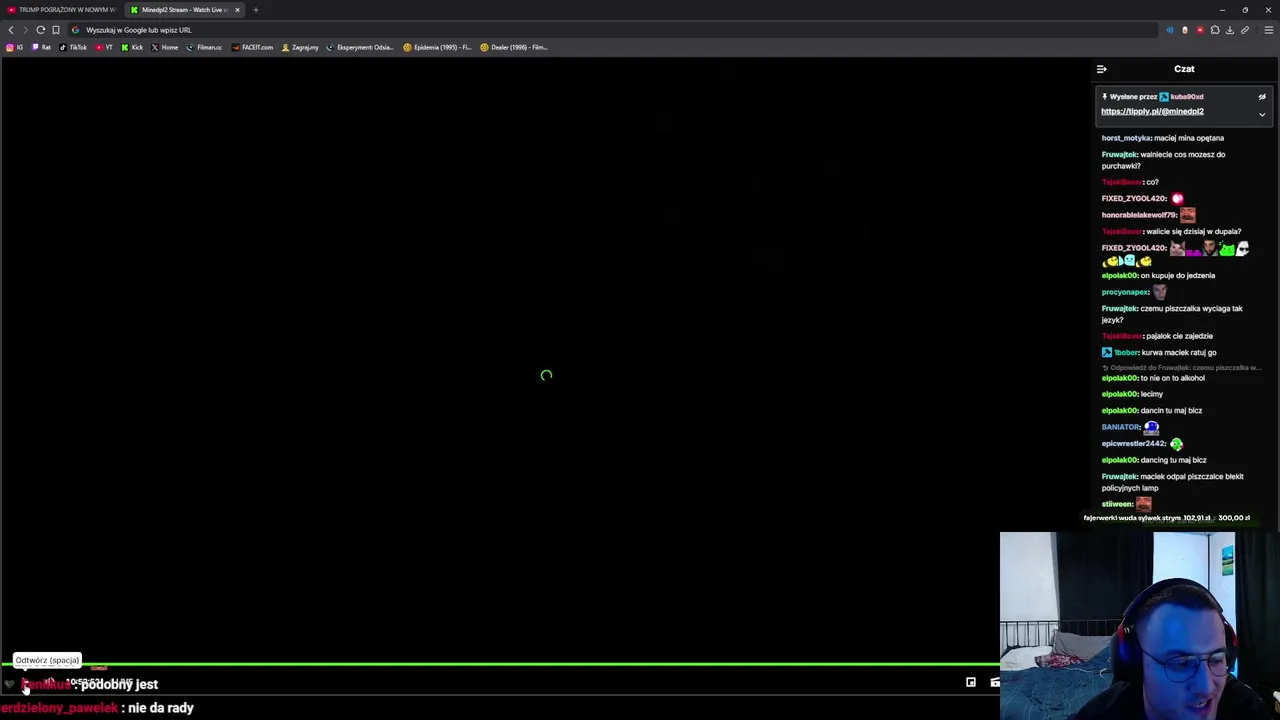Seek on the green stream progress bar

click(x=500, y=664)
